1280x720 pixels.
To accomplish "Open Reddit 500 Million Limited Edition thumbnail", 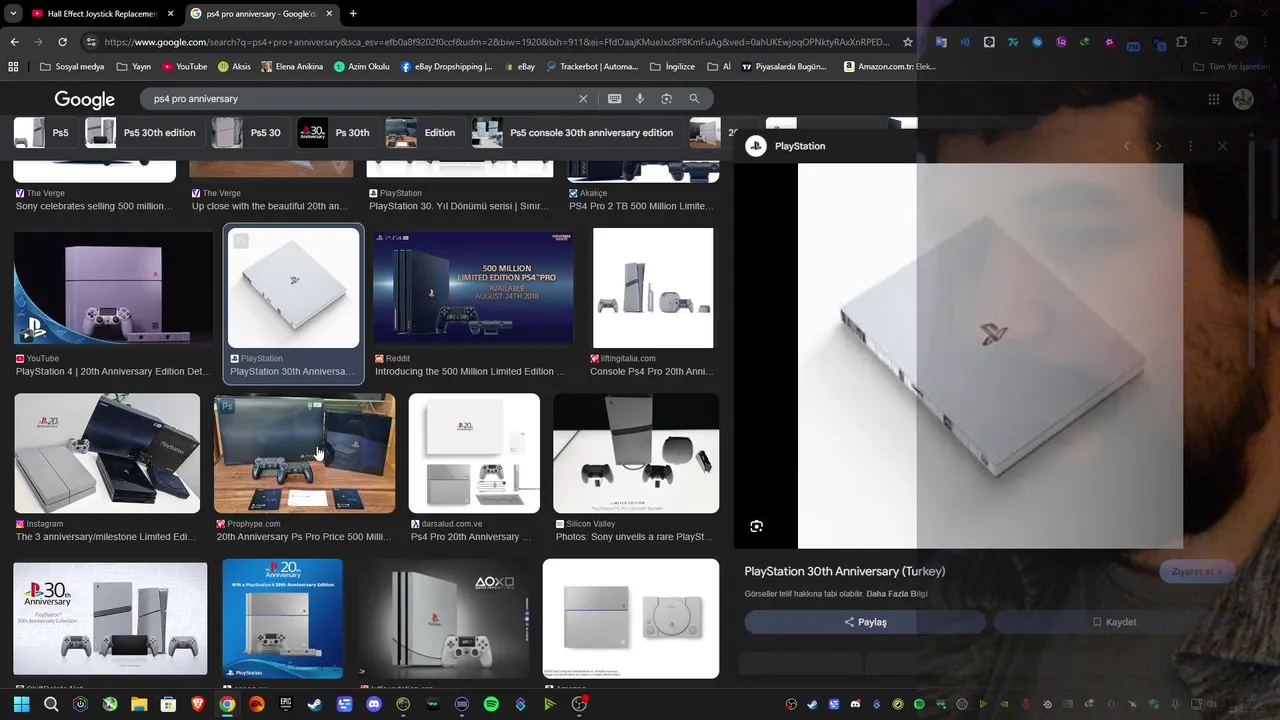I will (x=474, y=288).
